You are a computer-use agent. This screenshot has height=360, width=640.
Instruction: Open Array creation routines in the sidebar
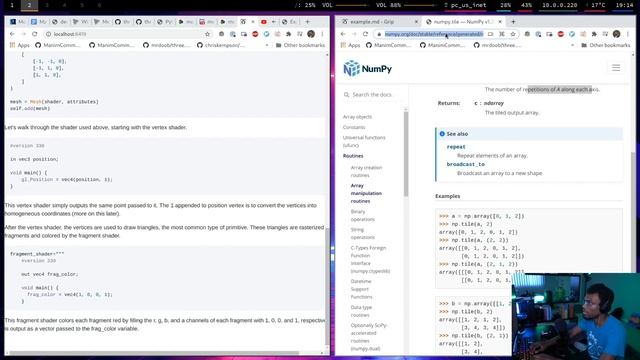[366, 171]
